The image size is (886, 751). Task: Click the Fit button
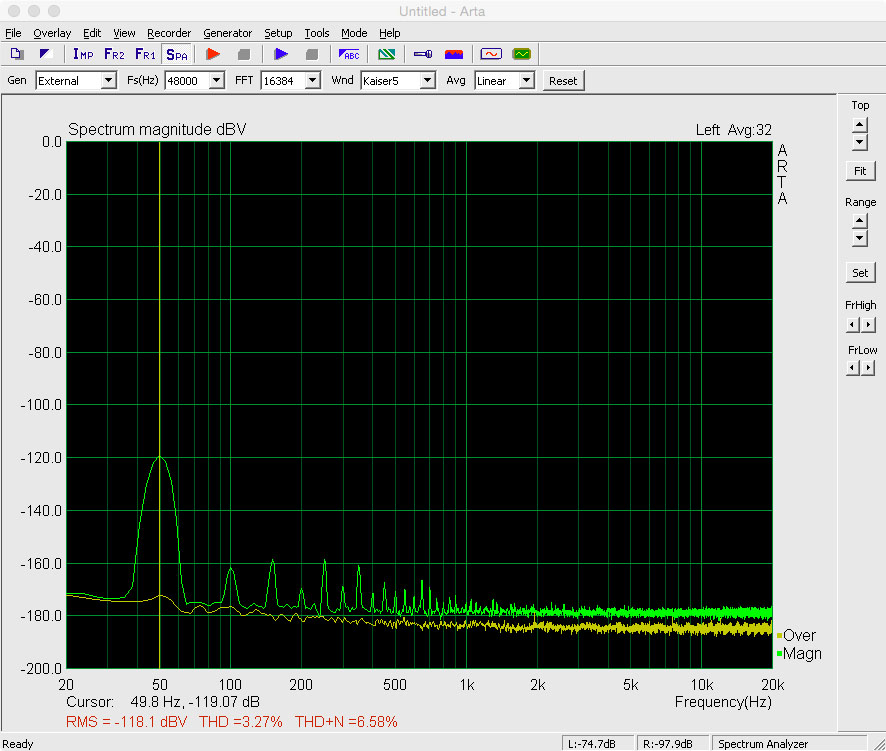coord(860,171)
